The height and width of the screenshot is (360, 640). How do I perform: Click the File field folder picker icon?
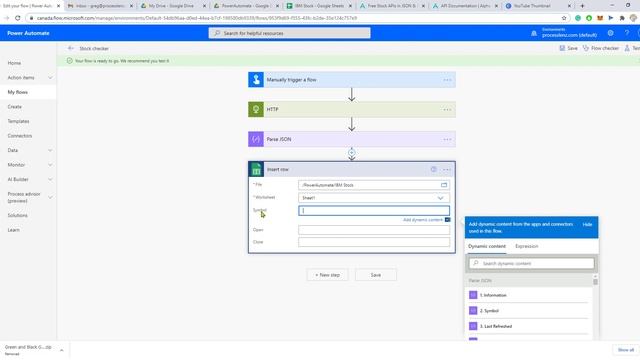click(444, 185)
